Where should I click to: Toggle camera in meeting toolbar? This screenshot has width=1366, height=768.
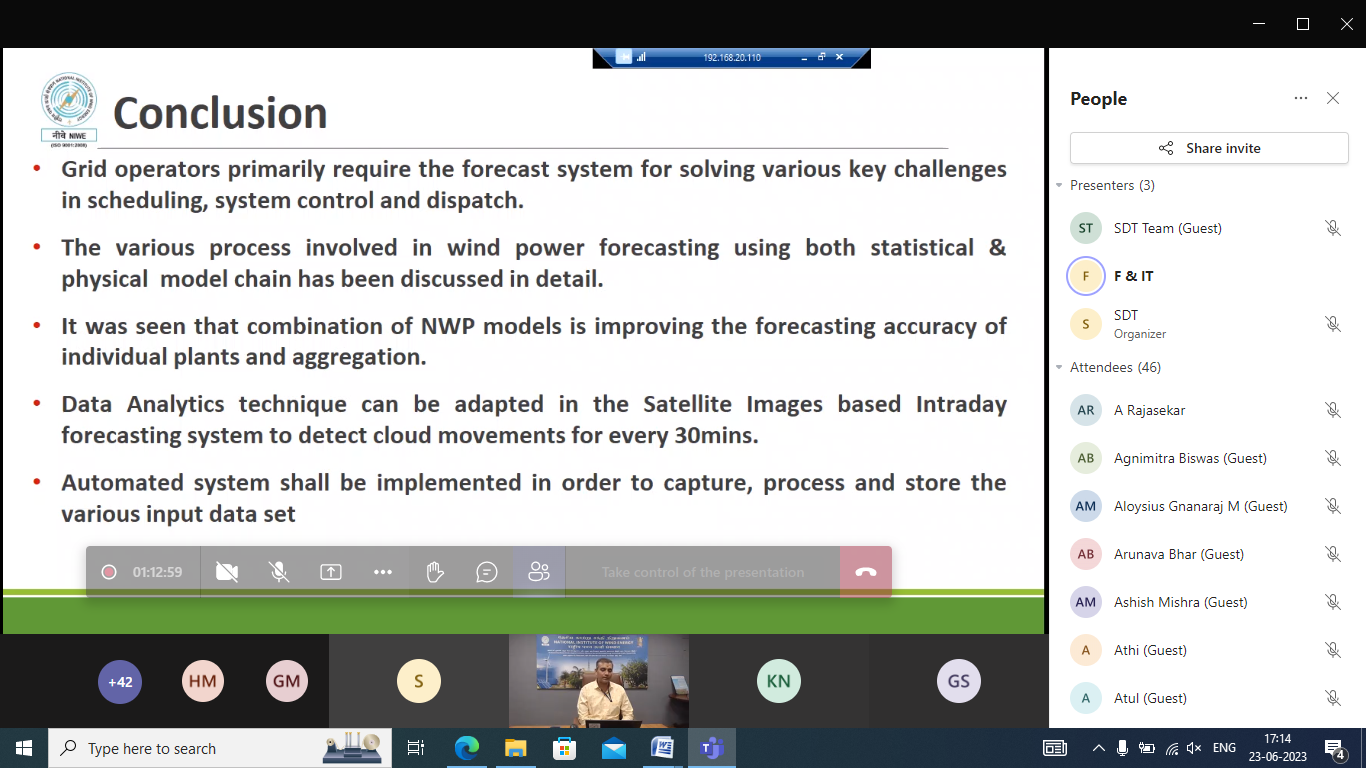(227, 572)
